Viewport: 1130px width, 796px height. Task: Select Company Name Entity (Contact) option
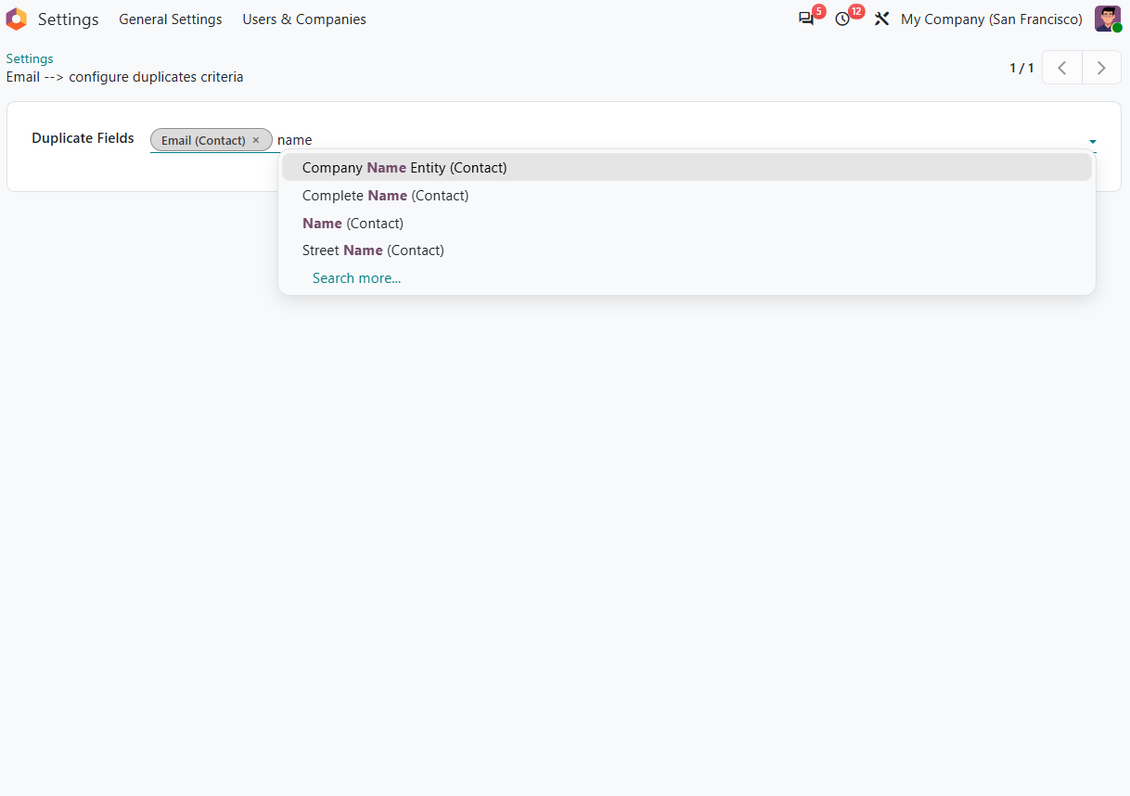tap(687, 167)
